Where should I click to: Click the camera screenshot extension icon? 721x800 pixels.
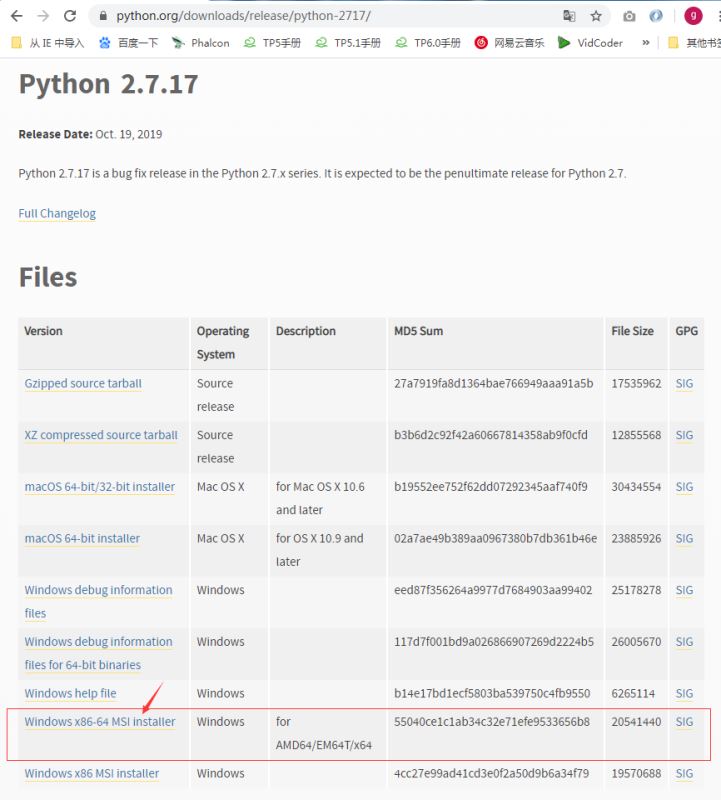[629, 16]
